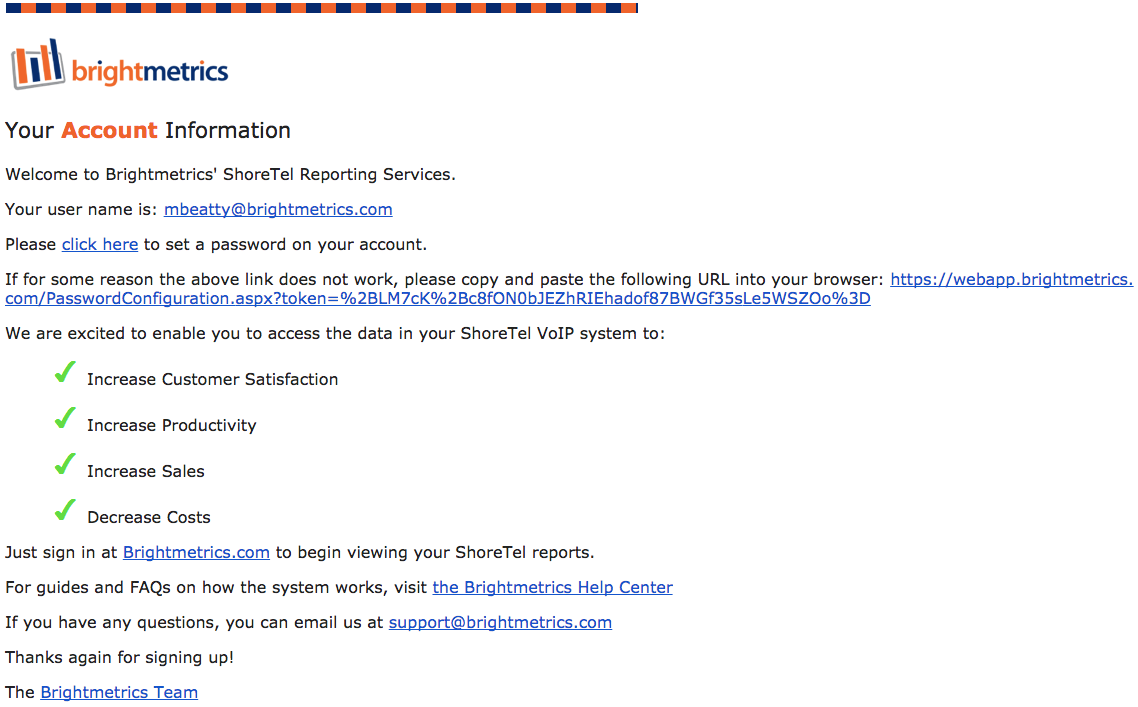Click checkmark beside Increase Customer Satisfaction
Screen dimensions: 1138x707
point(65,373)
